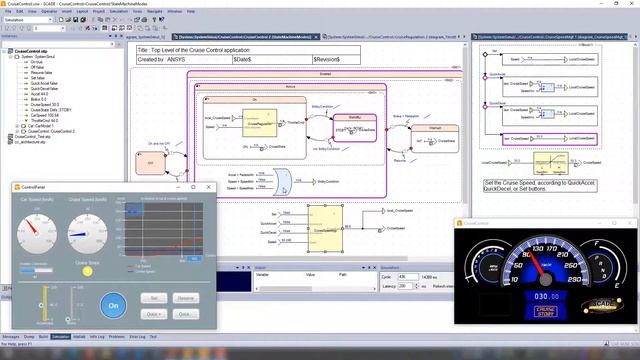640x360 pixels.
Task: Click the Latency value field
Action: (406, 286)
